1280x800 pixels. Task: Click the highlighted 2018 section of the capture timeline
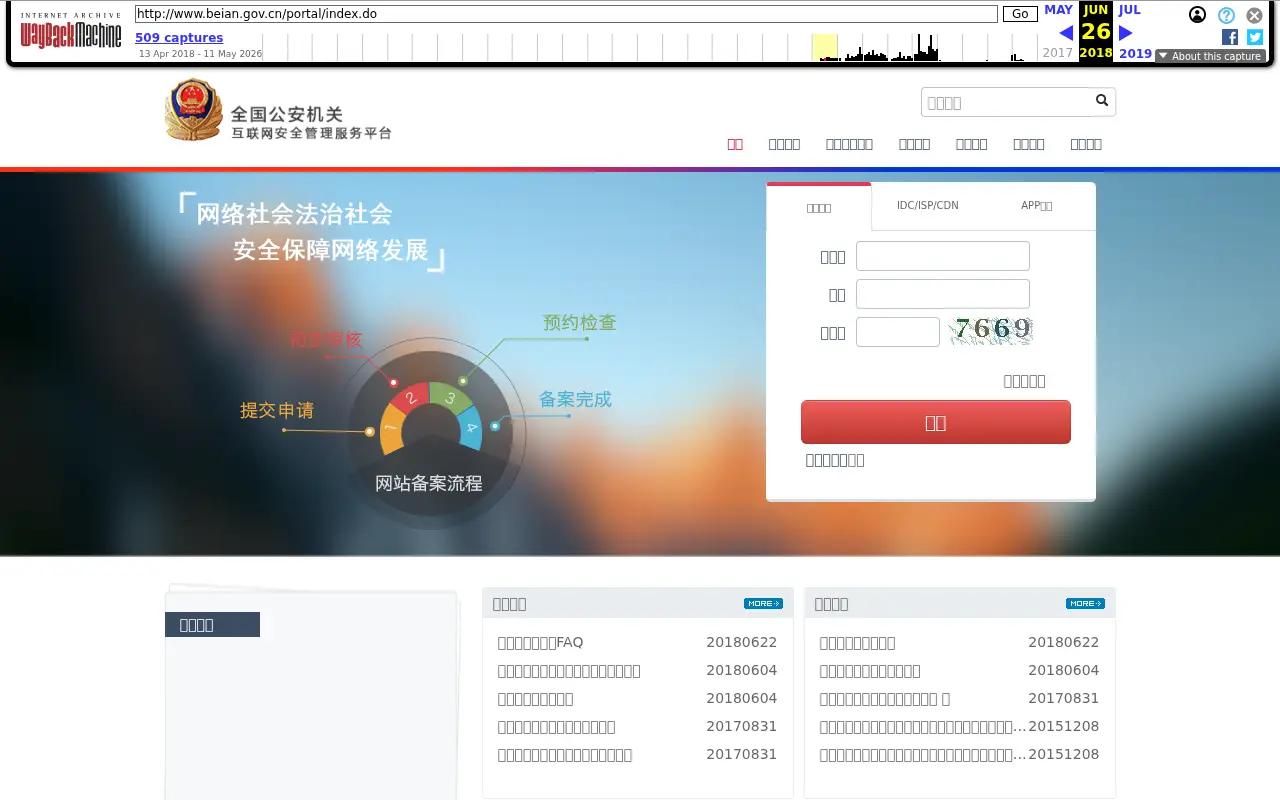pyautogui.click(x=825, y=47)
